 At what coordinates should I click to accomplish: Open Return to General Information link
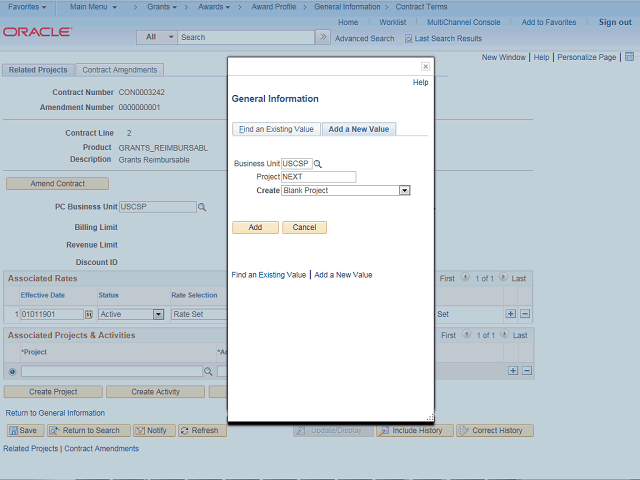(x=55, y=413)
